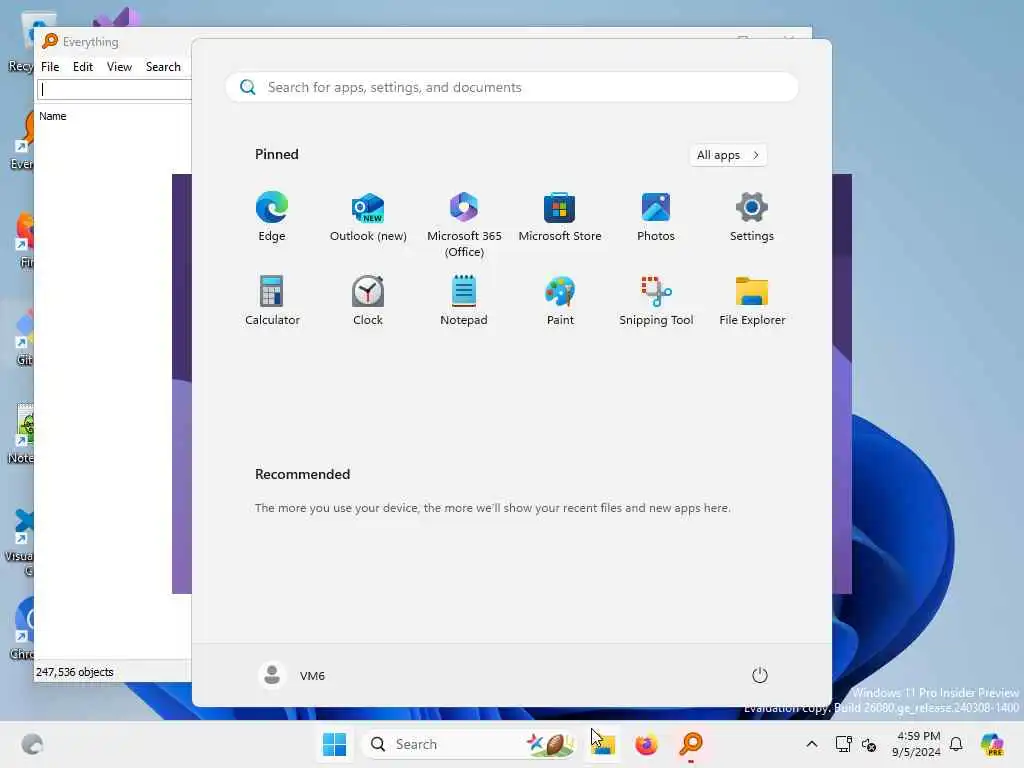Viewport: 1024px width, 768px height.
Task: Switch to Everything app on taskbar
Action: pyautogui.click(x=691, y=744)
